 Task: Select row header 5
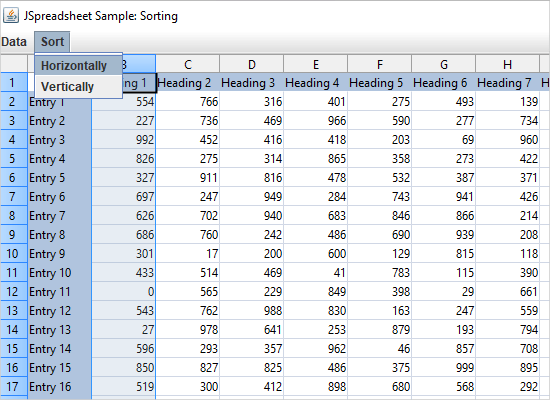click(x=14, y=159)
